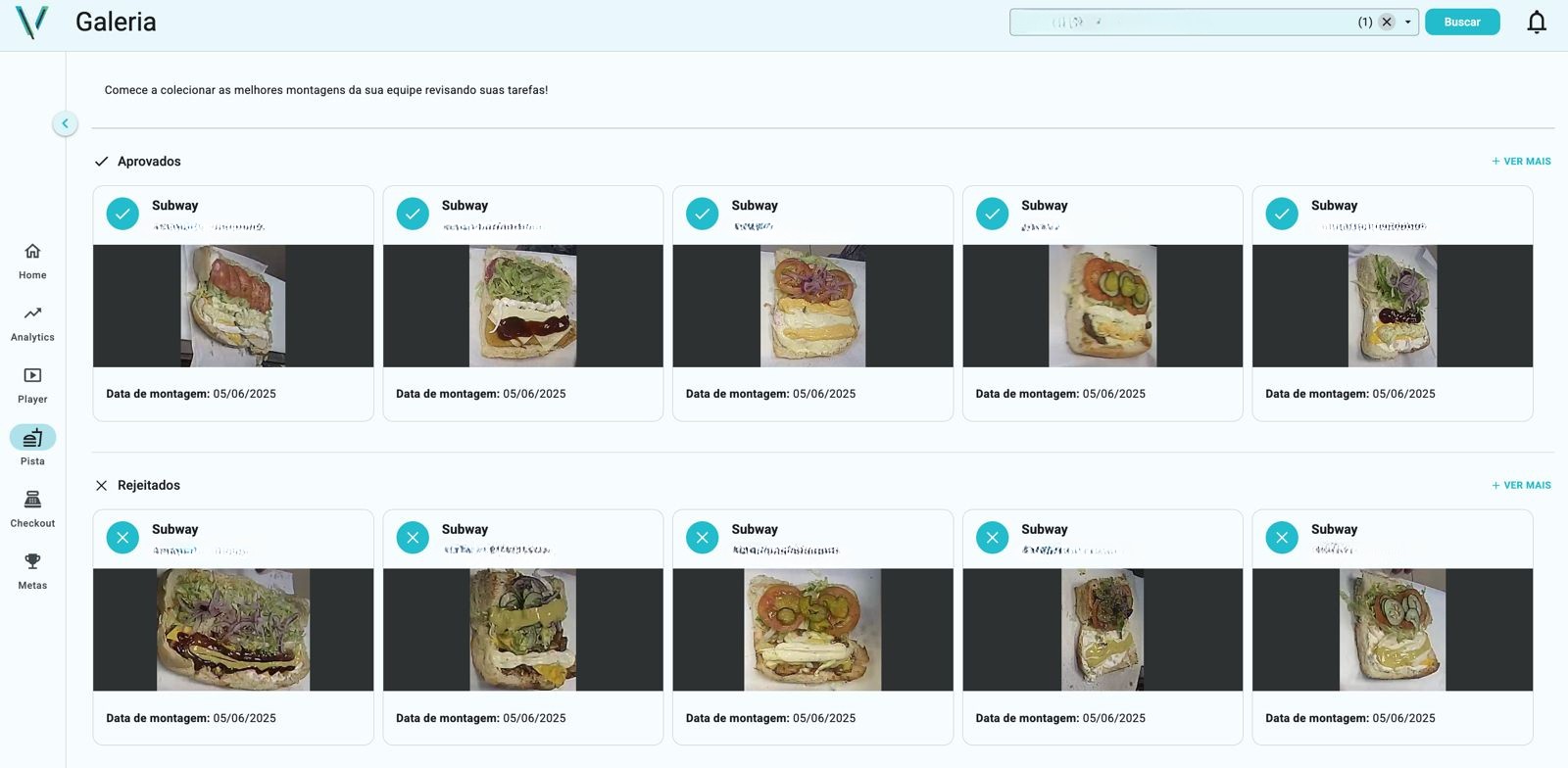Toggle rejected X on first Rejeitados card
1568x768 pixels.
point(122,538)
